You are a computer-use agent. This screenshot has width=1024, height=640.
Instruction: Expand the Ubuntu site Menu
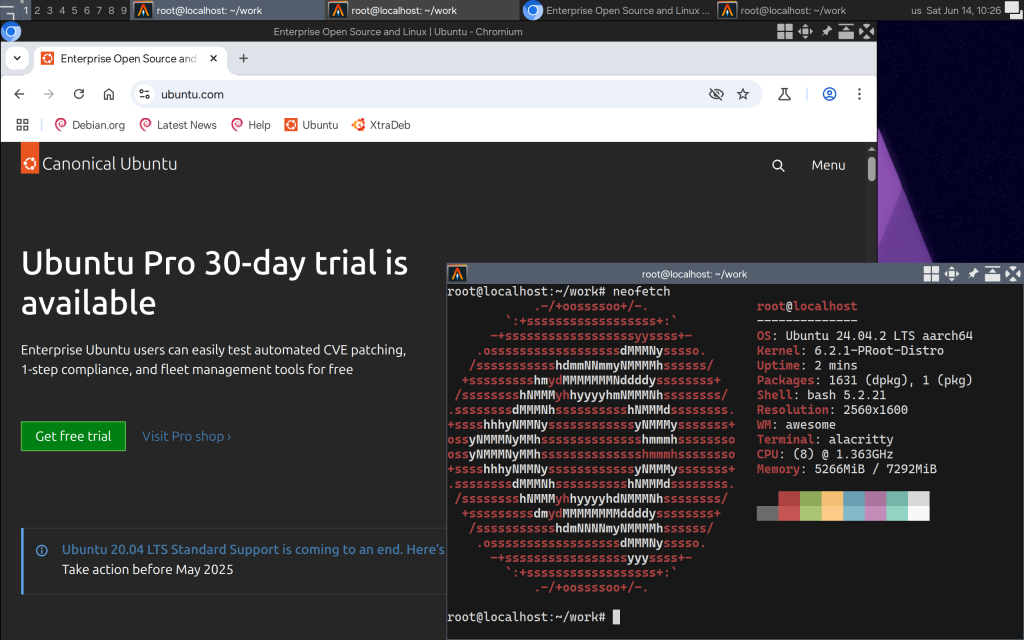828,165
